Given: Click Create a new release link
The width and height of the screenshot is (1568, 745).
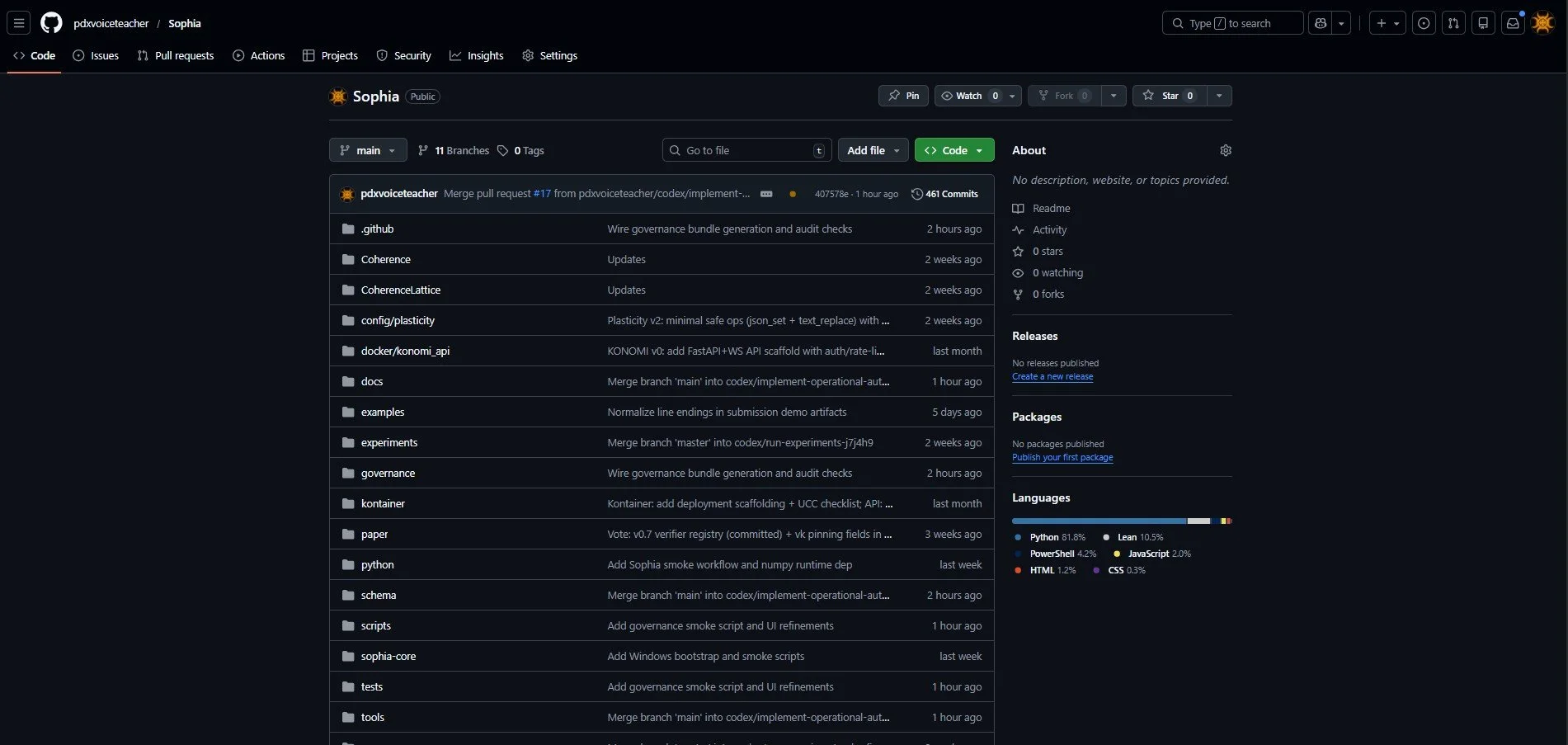Looking at the screenshot, I should click(x=1052, y=376).
